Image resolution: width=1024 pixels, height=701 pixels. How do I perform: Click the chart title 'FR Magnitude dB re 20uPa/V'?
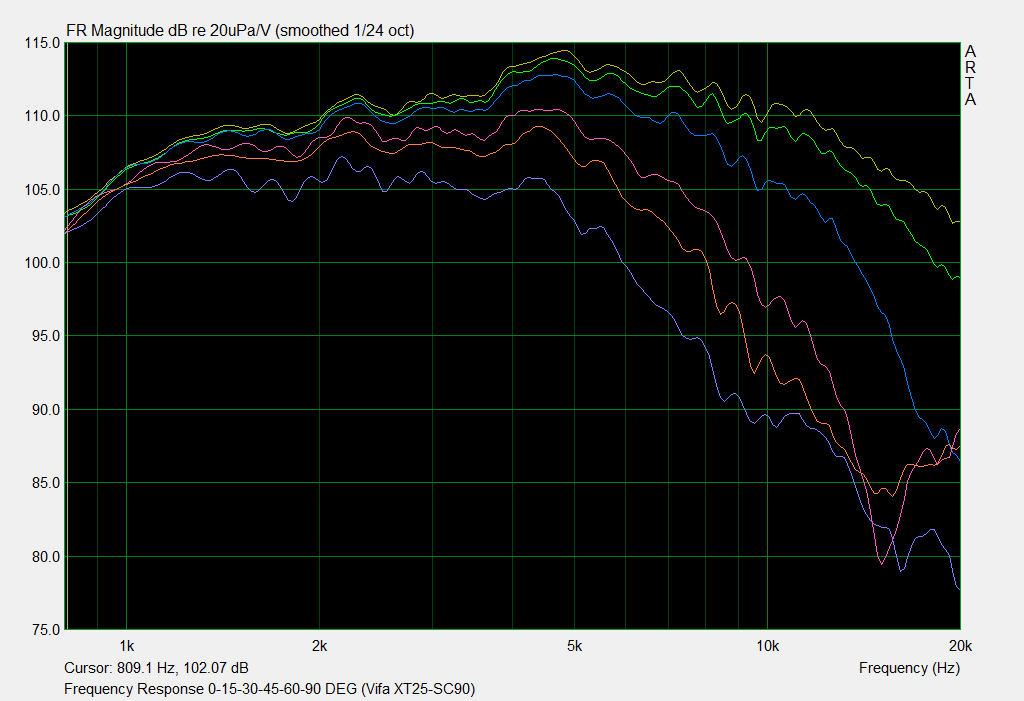(x=169, y=31)
